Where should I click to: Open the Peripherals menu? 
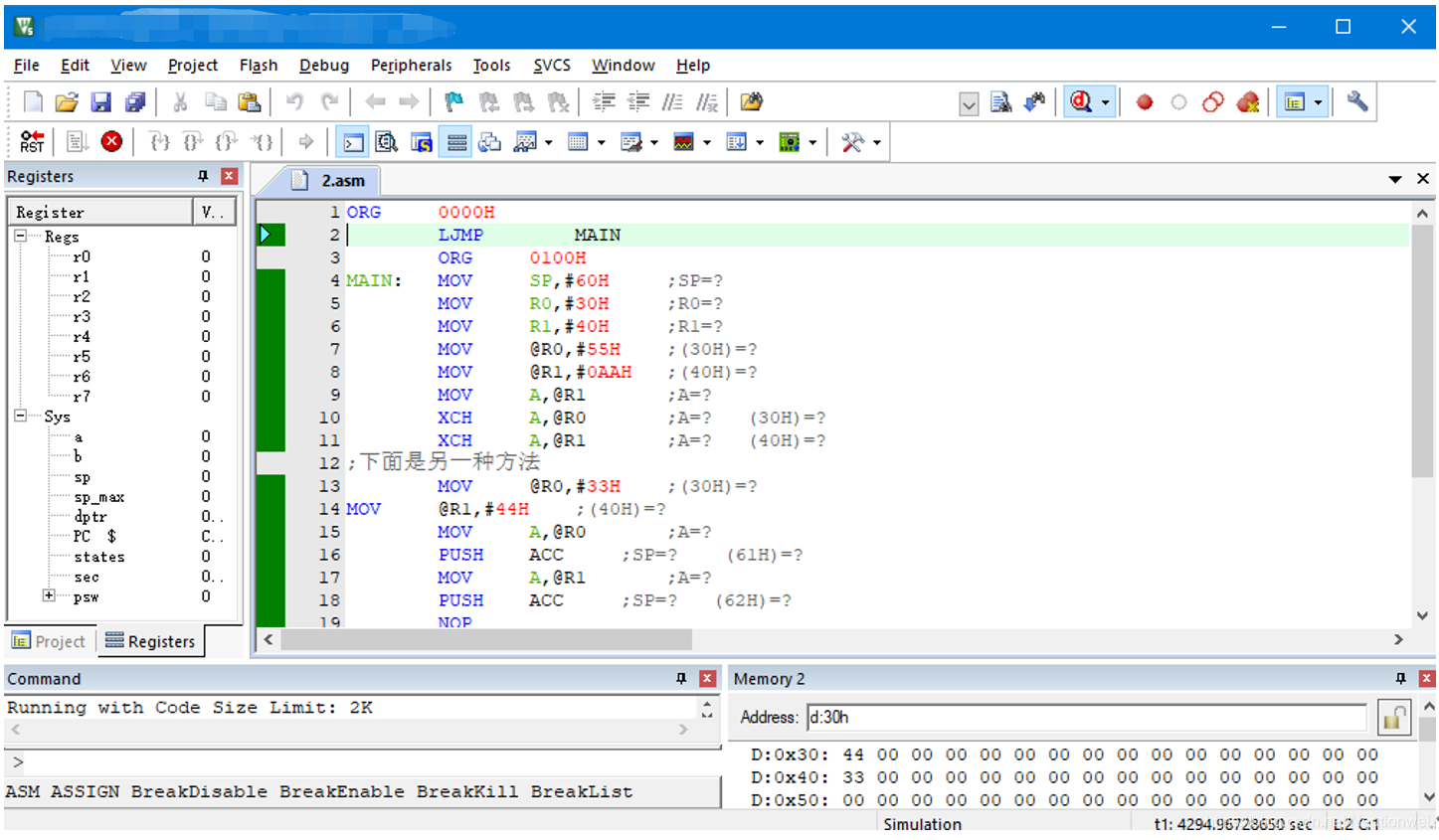click(x=411, y=66)
